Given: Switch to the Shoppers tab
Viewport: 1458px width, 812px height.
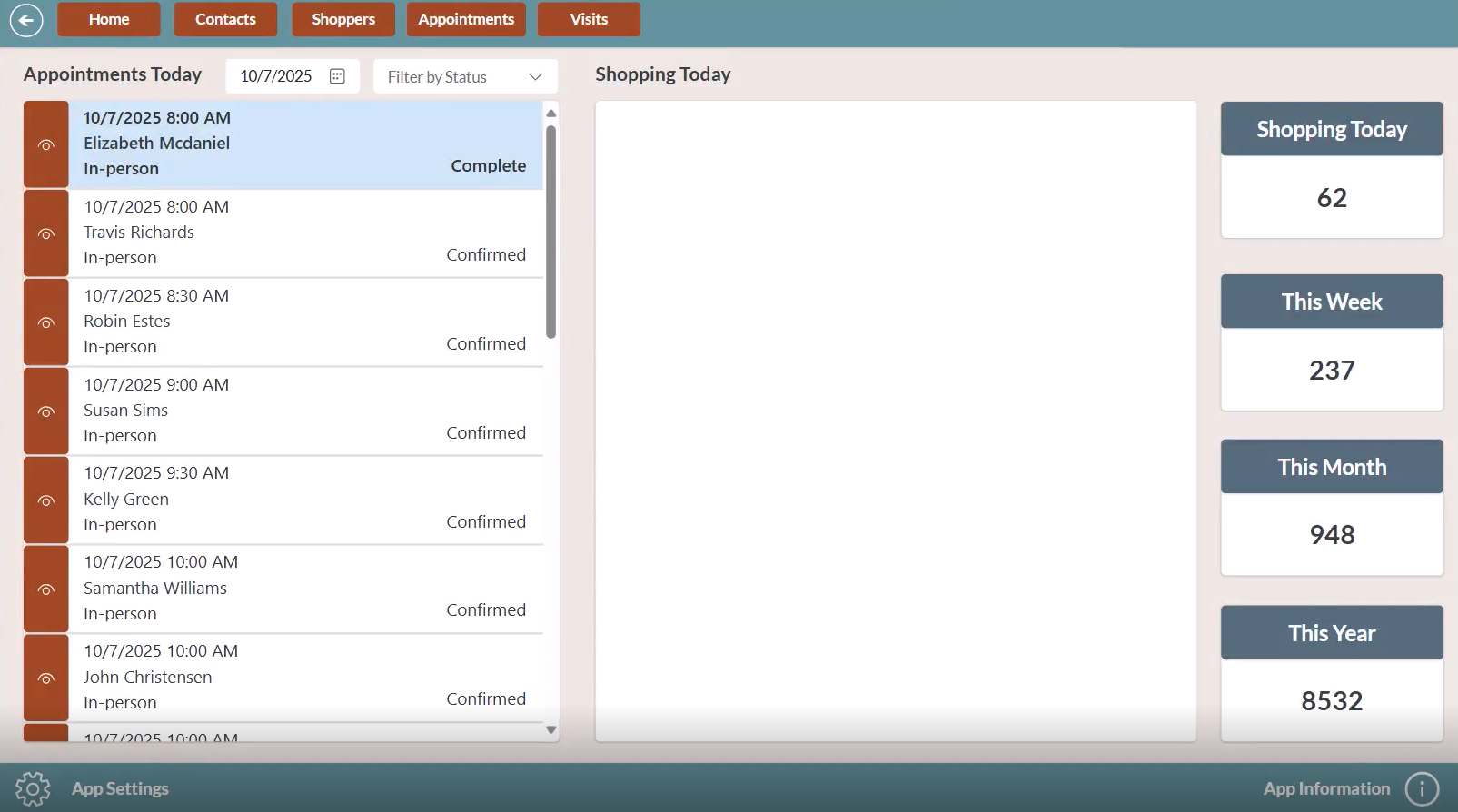Looking at the screenshot, I should [343, 19].
